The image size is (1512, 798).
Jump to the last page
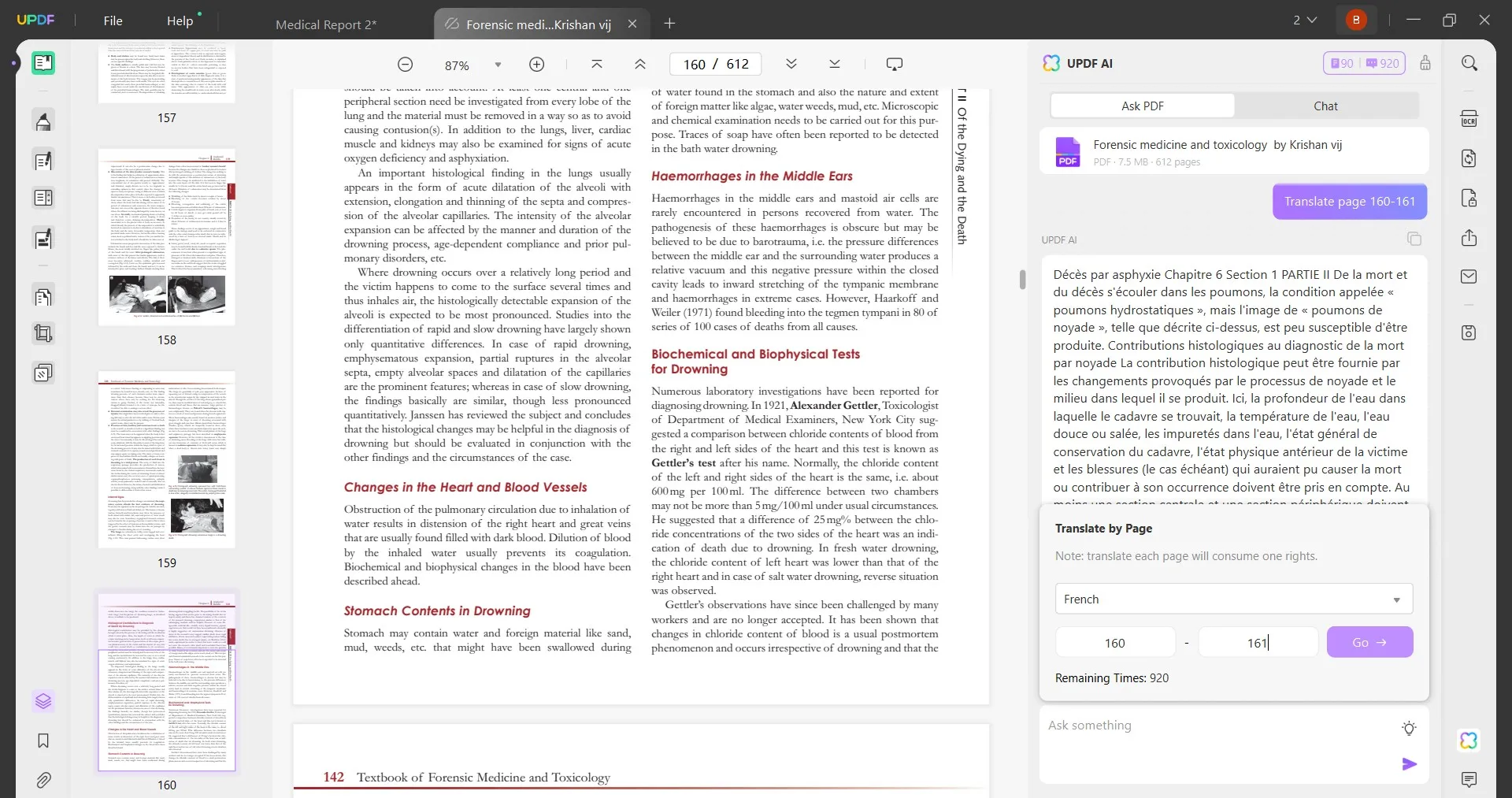pyautogui.click(x=835, y=65)
